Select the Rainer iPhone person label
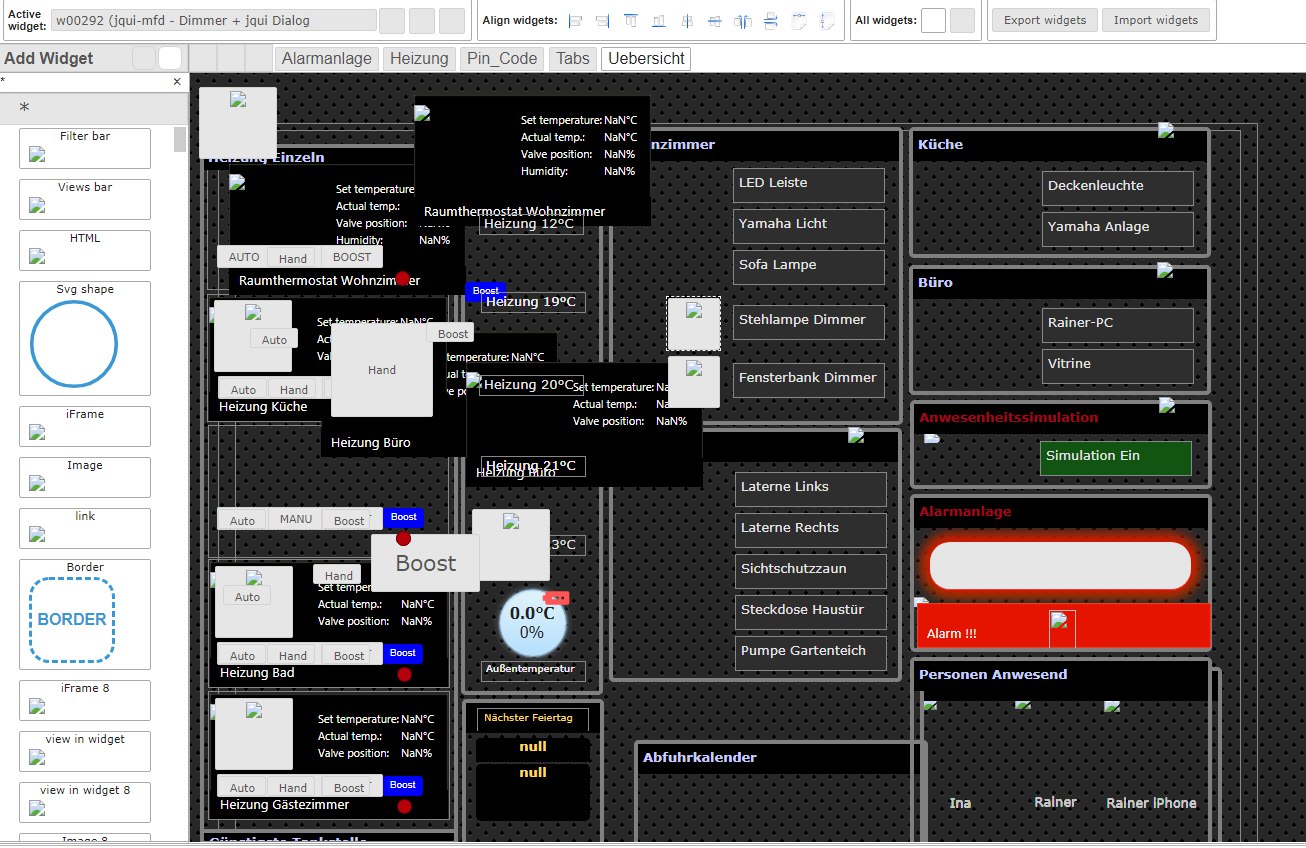The width and height of the screenshot is (1306, 848). (x=1151, y=803)
